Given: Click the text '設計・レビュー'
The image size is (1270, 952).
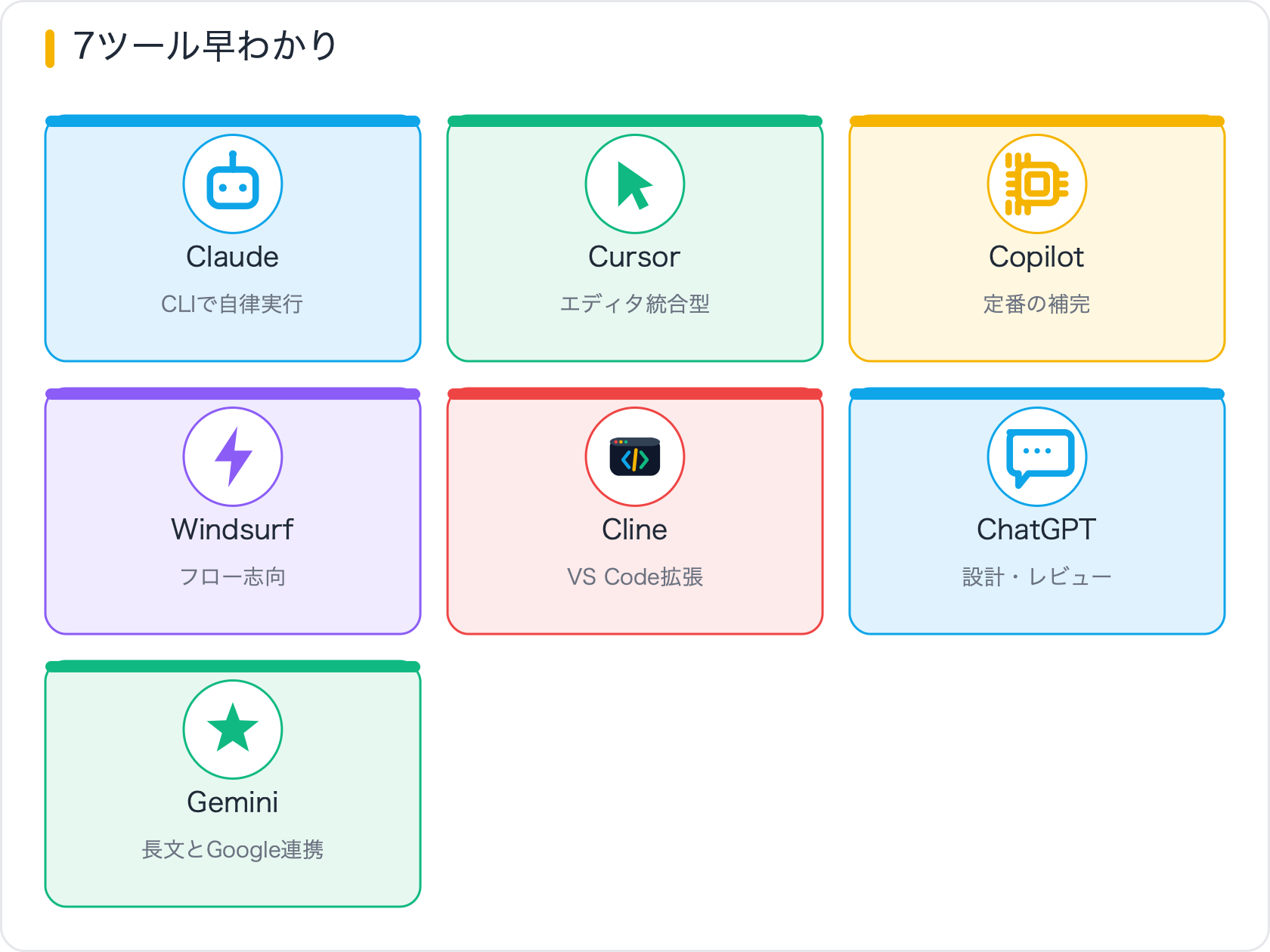Looking at the screenshot, I should 1037,576.
